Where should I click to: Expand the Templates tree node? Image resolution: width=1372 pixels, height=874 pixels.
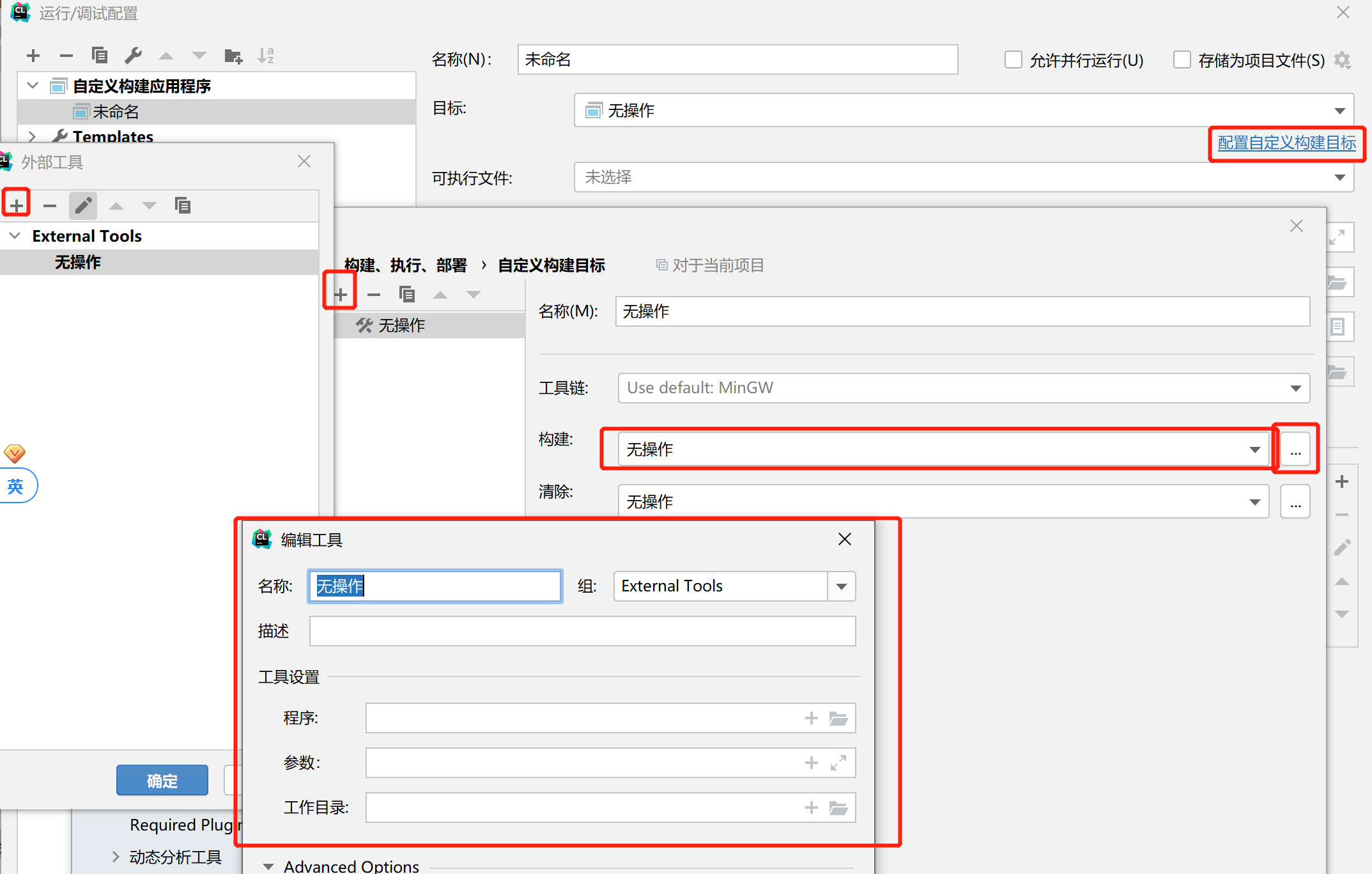(x=32, y=136)
